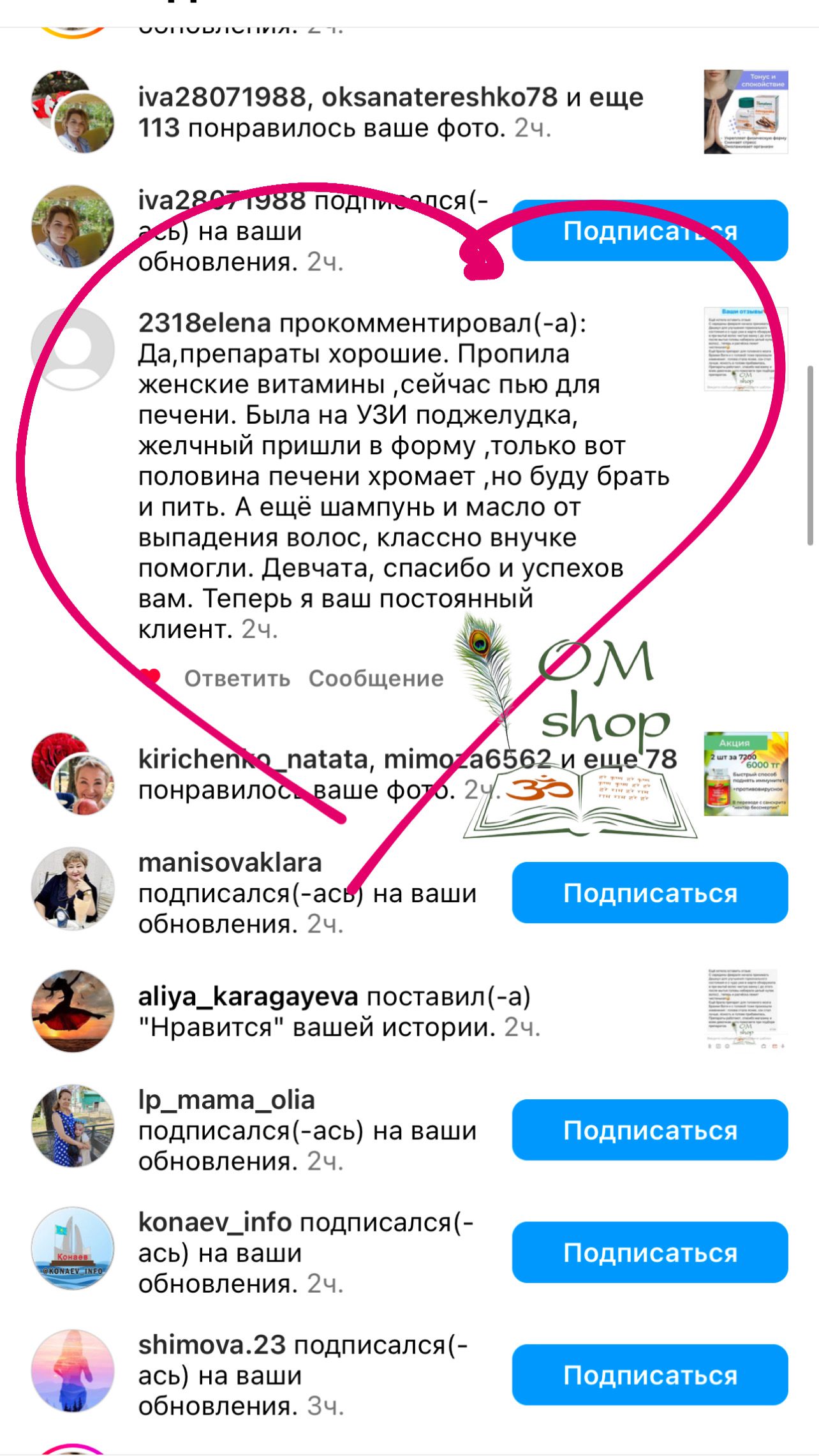Follow back iva28071988 with Подписаться

pos(650,230)
